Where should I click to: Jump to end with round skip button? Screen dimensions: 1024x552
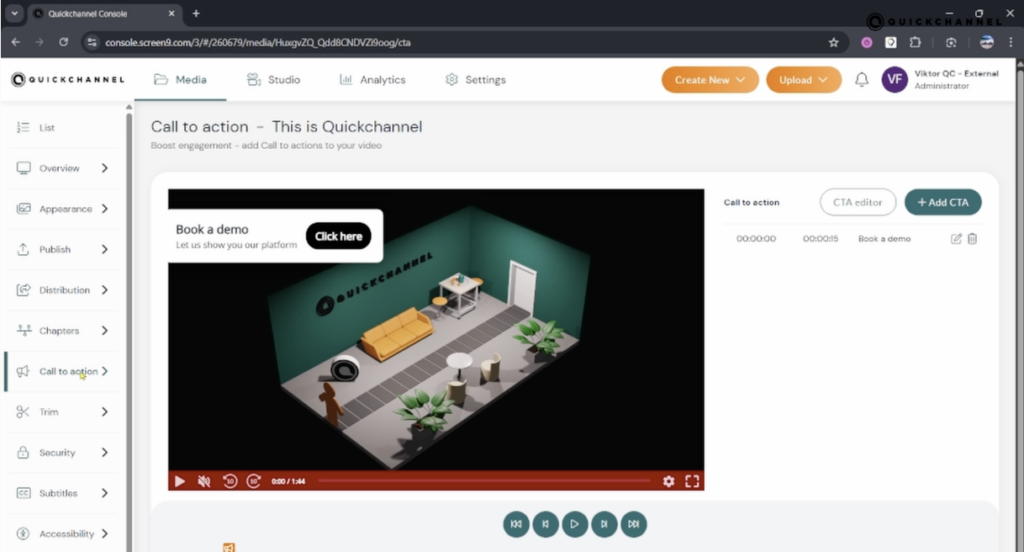[633, 524]
